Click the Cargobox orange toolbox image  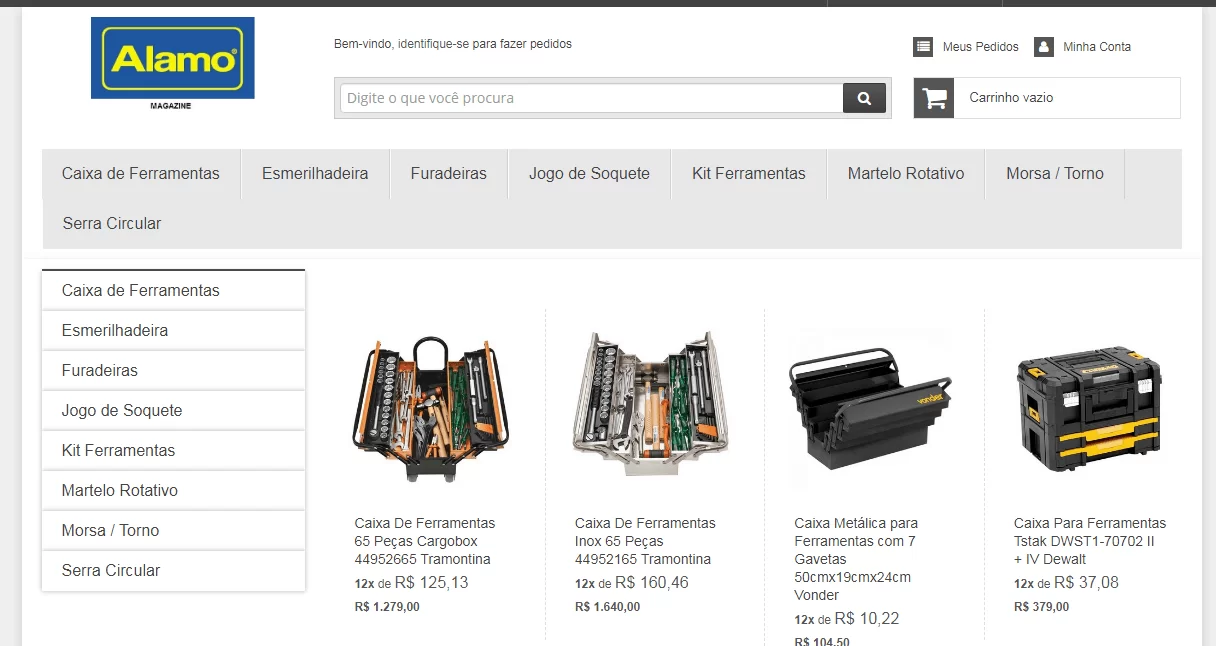(x=431, y=408)
